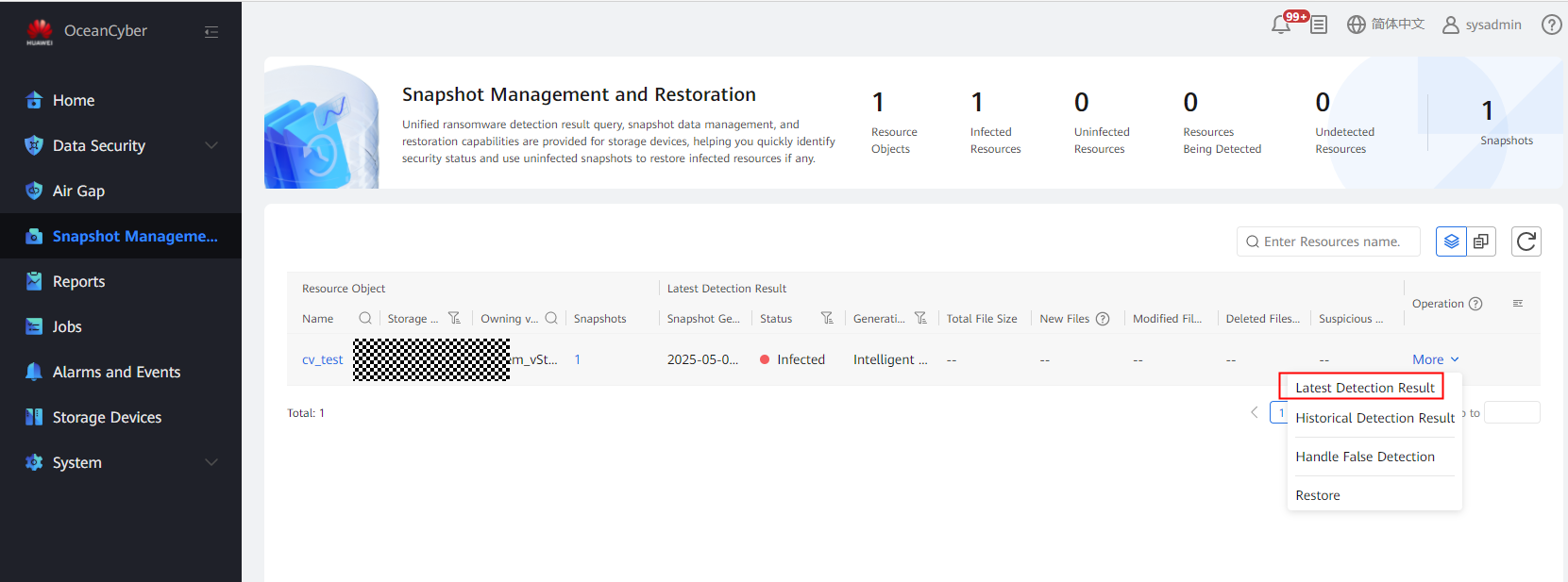Click the Status column filter icon
The height and width of the screenshot is (582, 1568).
827,319
